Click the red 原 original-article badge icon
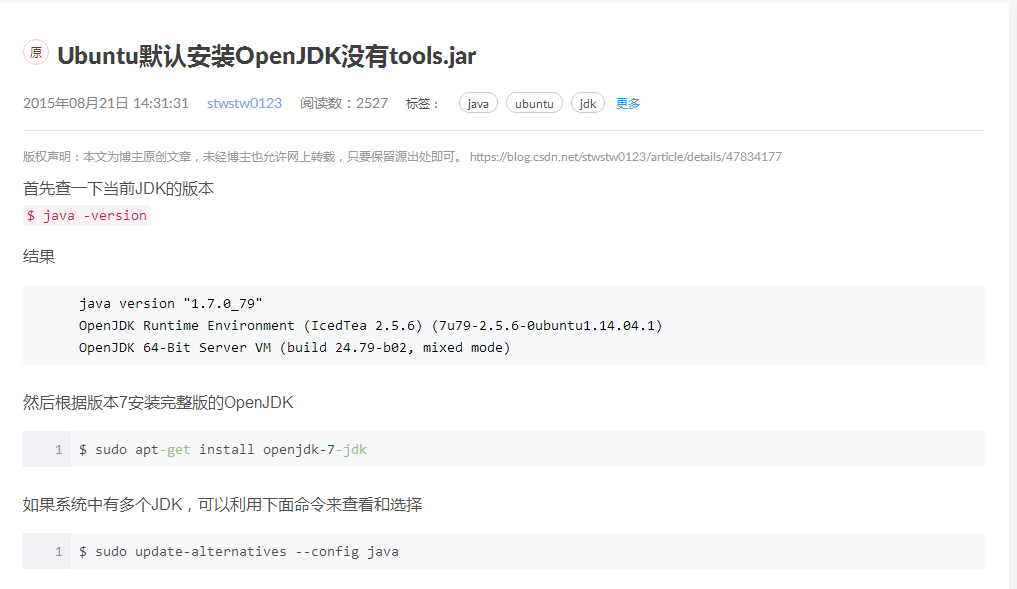 pyautogui.click(x=36, y=52)
